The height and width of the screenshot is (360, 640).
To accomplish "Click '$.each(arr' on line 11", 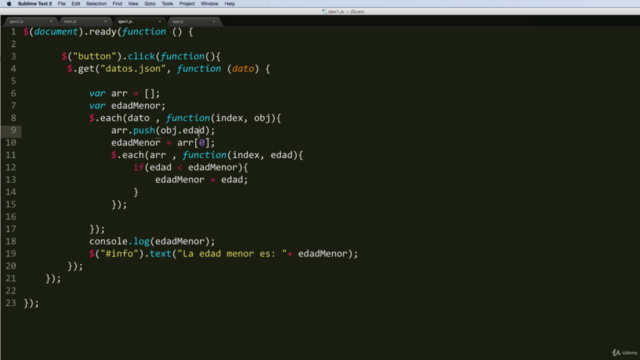I will point(138,155).
